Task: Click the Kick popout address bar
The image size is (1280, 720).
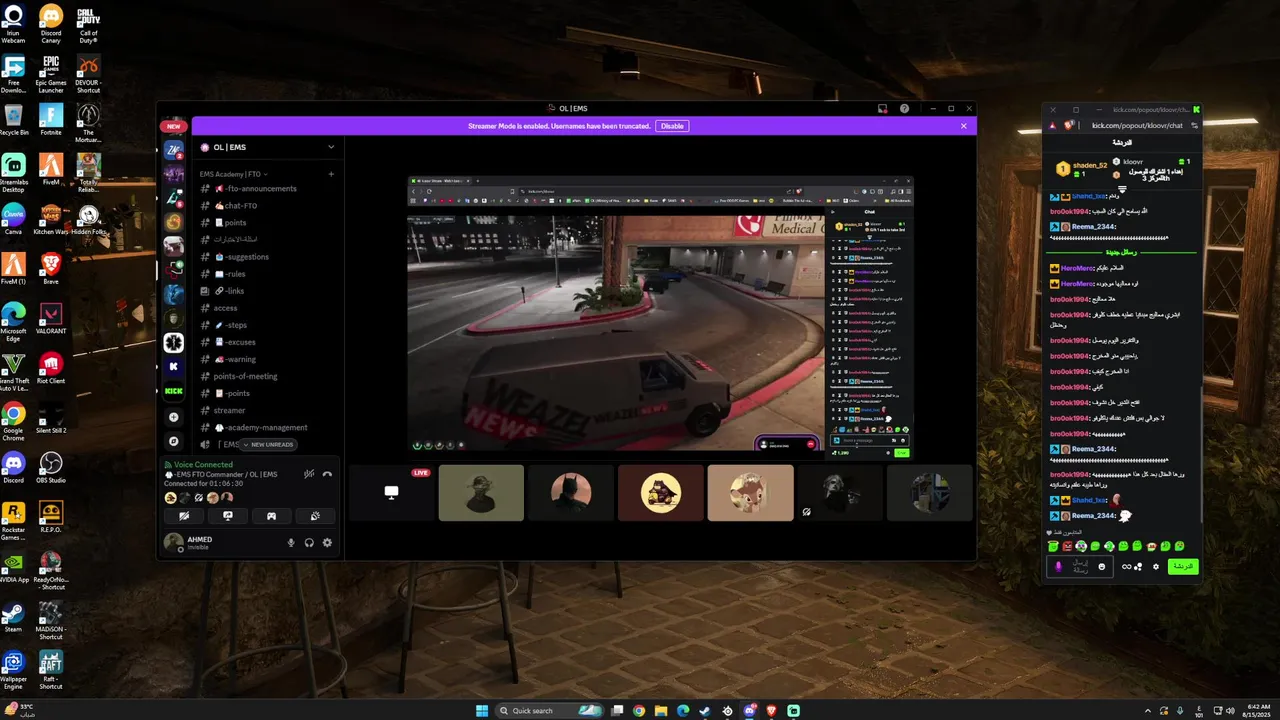Action: pos(1137,125)
